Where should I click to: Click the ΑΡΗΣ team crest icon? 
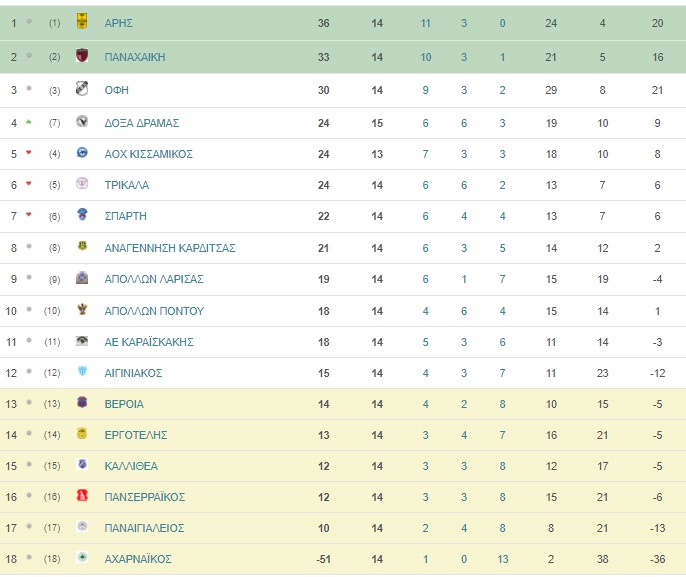click(82, 21)
